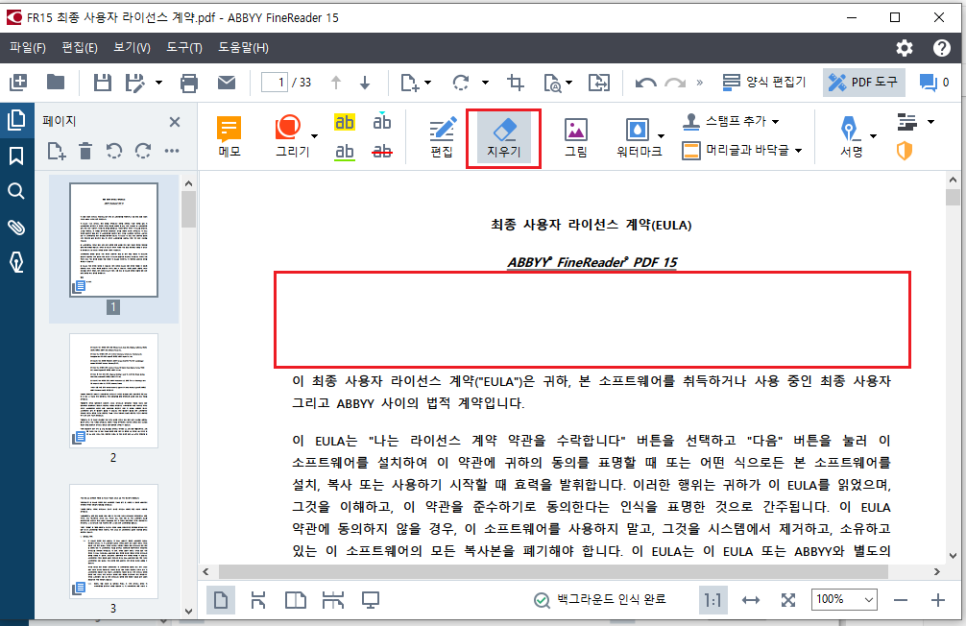Open a file using the folder icon
966x626 pixels.
point(55,81)
